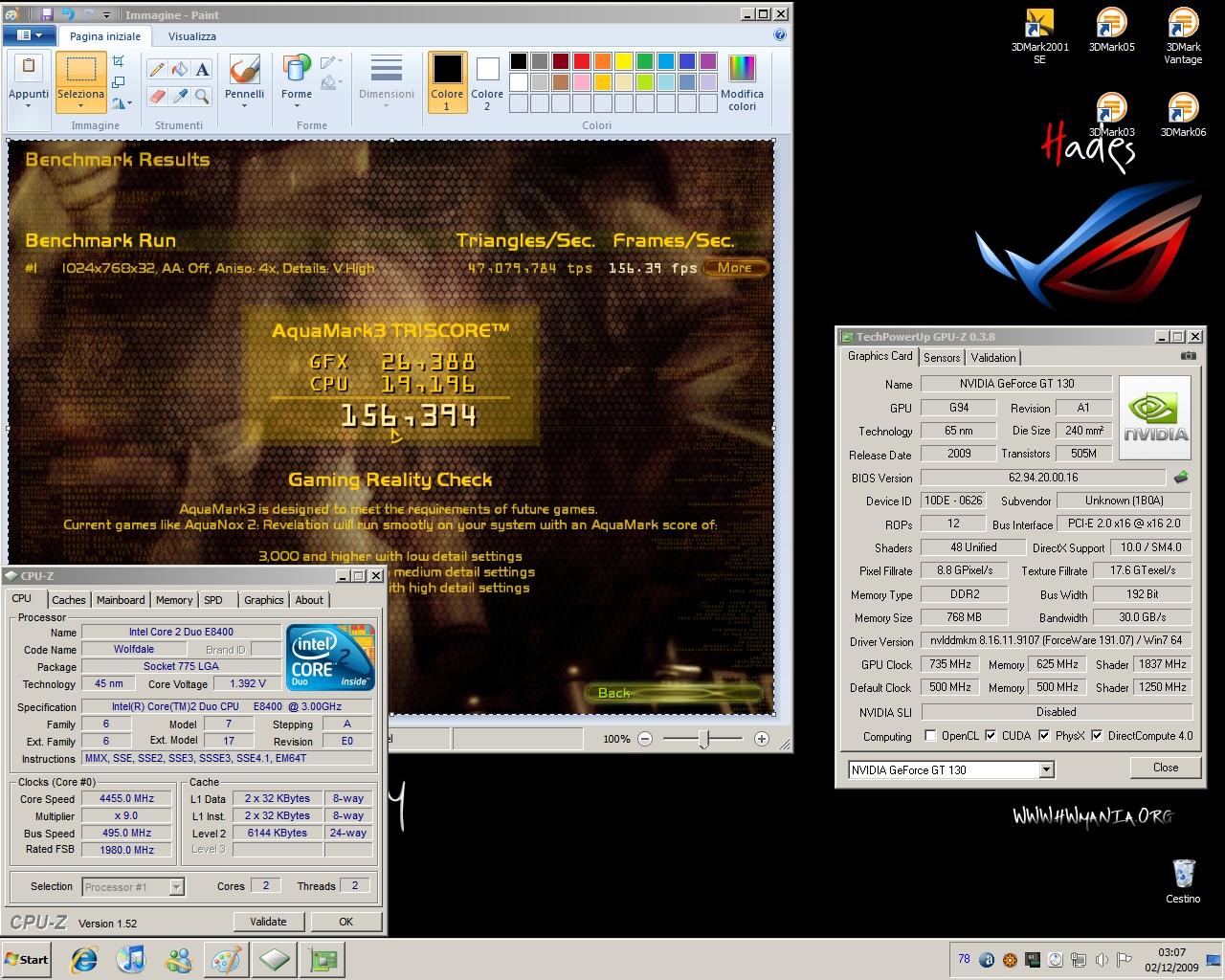1225x980 pixels.
Task: Click the GPU Name field NVIDIA GeForce GT 130
Action: tap(1016, 384)
